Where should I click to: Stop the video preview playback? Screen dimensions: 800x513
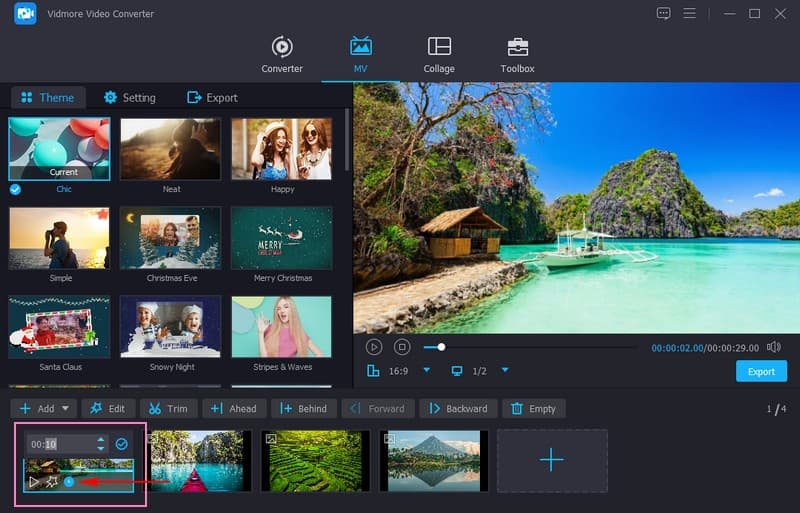[x=402, y=347]
